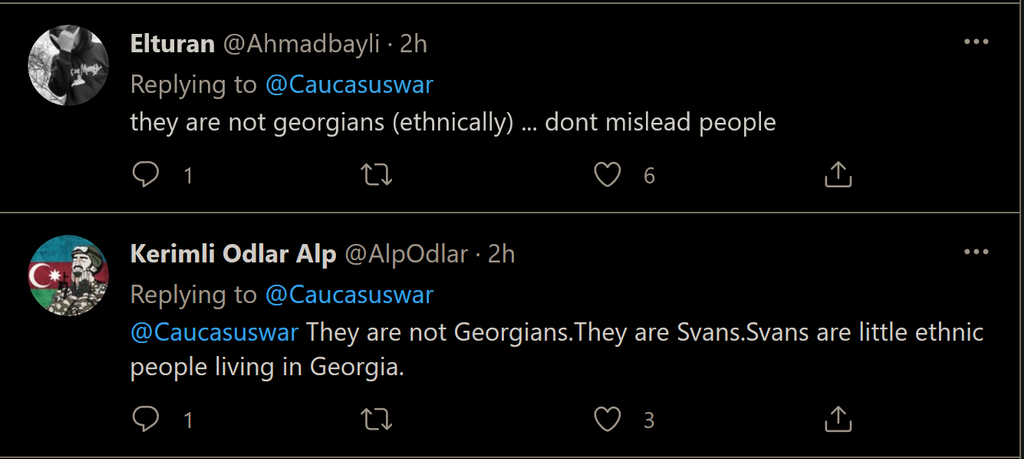Open Elturan's profile picture

click(68, 65)
